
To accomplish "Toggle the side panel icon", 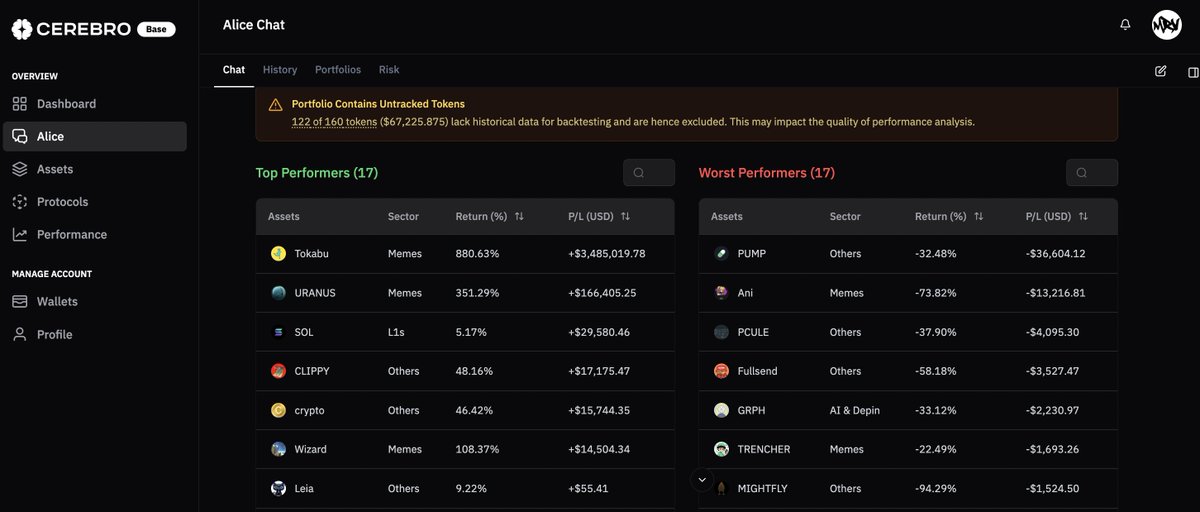I will [x=1193, y=72].
